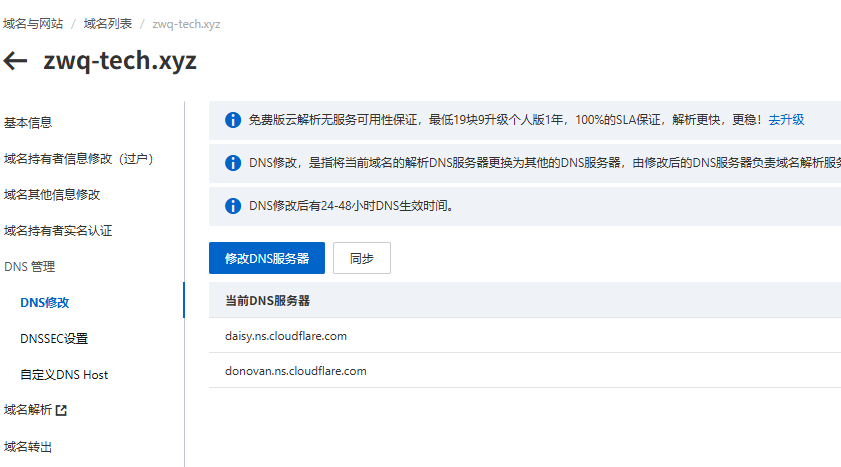This screenshot has width=841, height=467.
Task: Select the DNS修改 submenu item
Action: coord(45,303)
